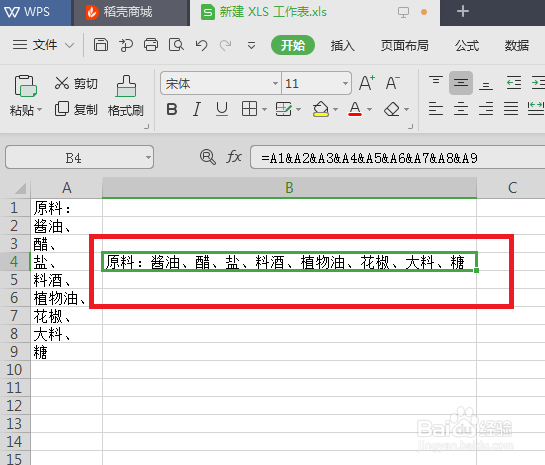Screen dimensions: 545x465
Task: Select cell A6 containing 植物油、
Action: 66,298
